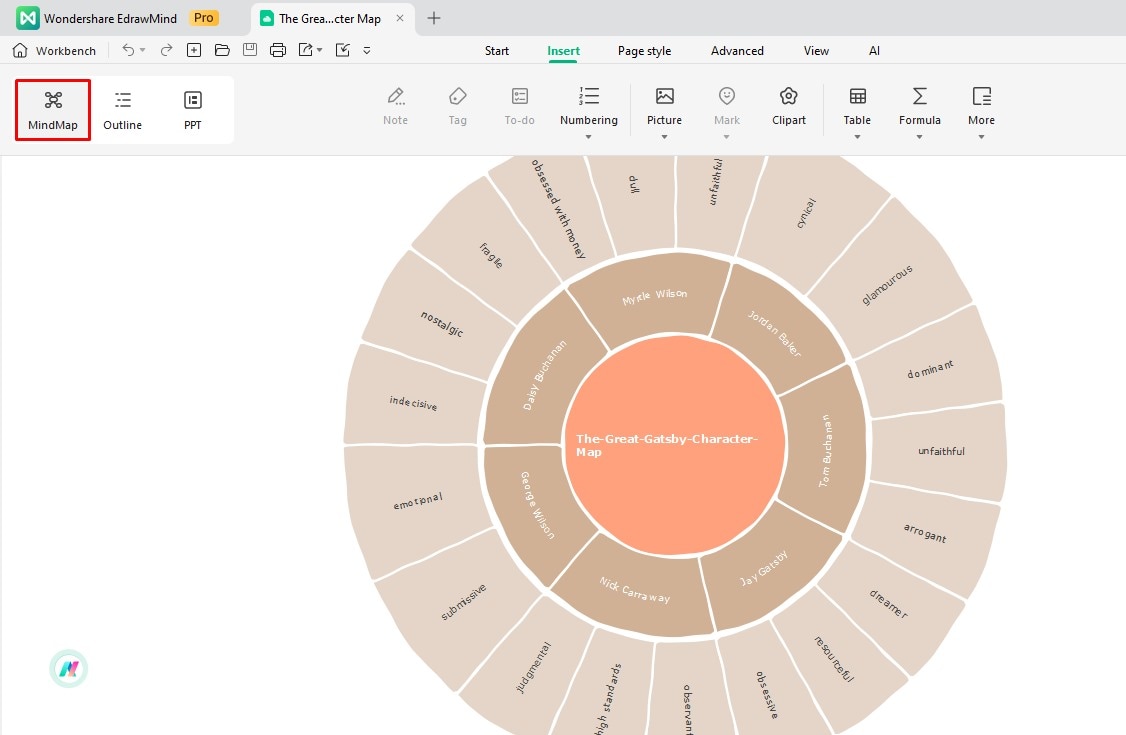The width and height of the screenshot is (1126, 735).
Task: Select the dreamer trait segment
Action: pos(889,603)
